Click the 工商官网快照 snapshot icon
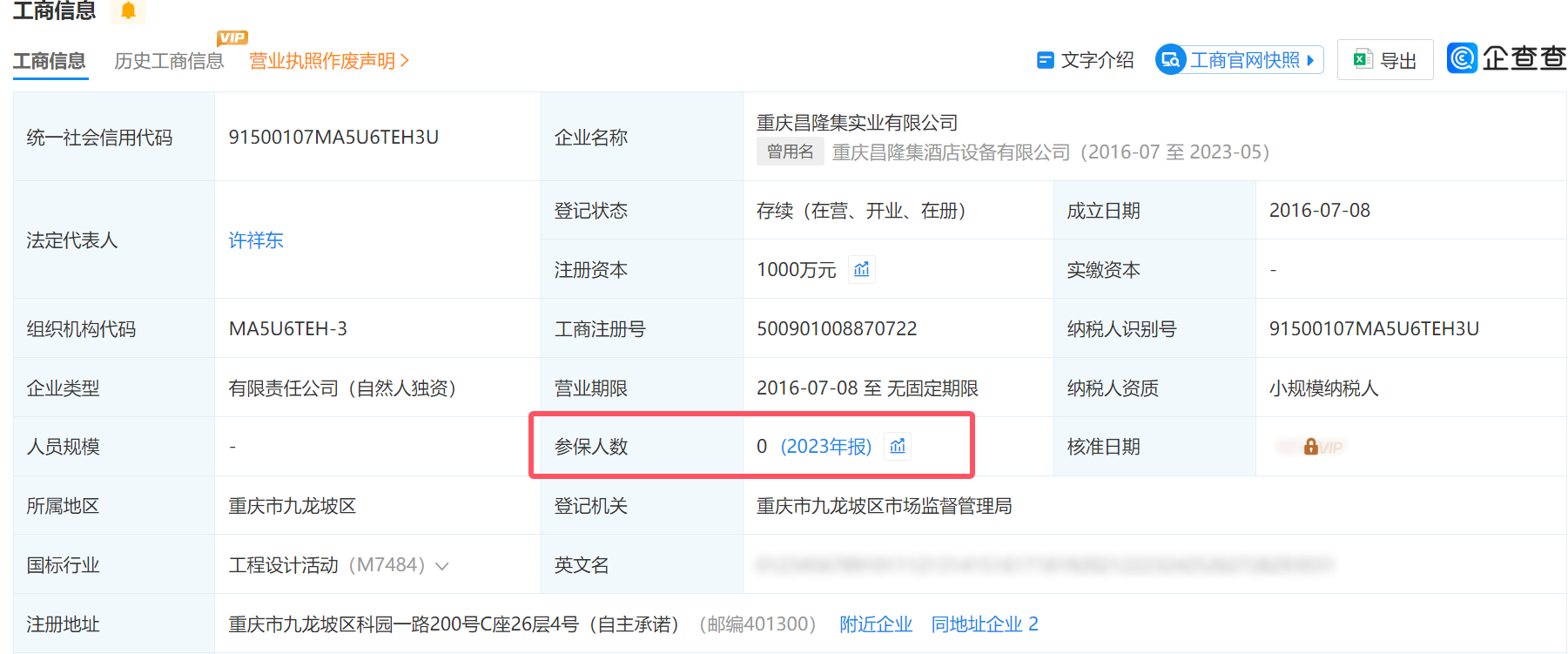 coord(1170,60)
